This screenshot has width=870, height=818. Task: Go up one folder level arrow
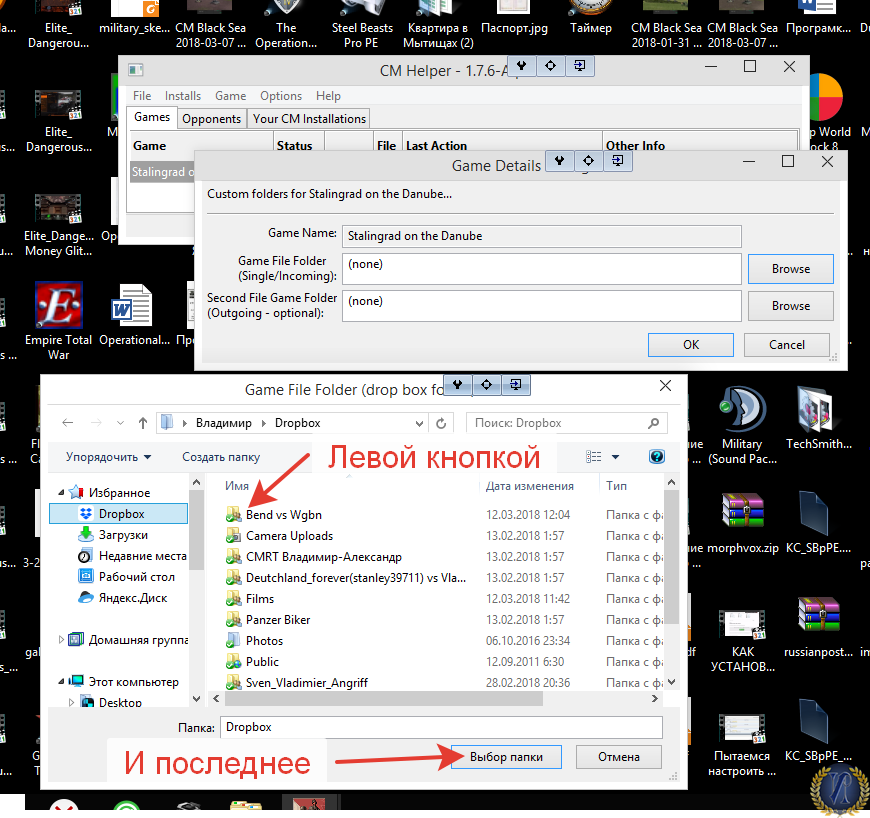[144, 423]
